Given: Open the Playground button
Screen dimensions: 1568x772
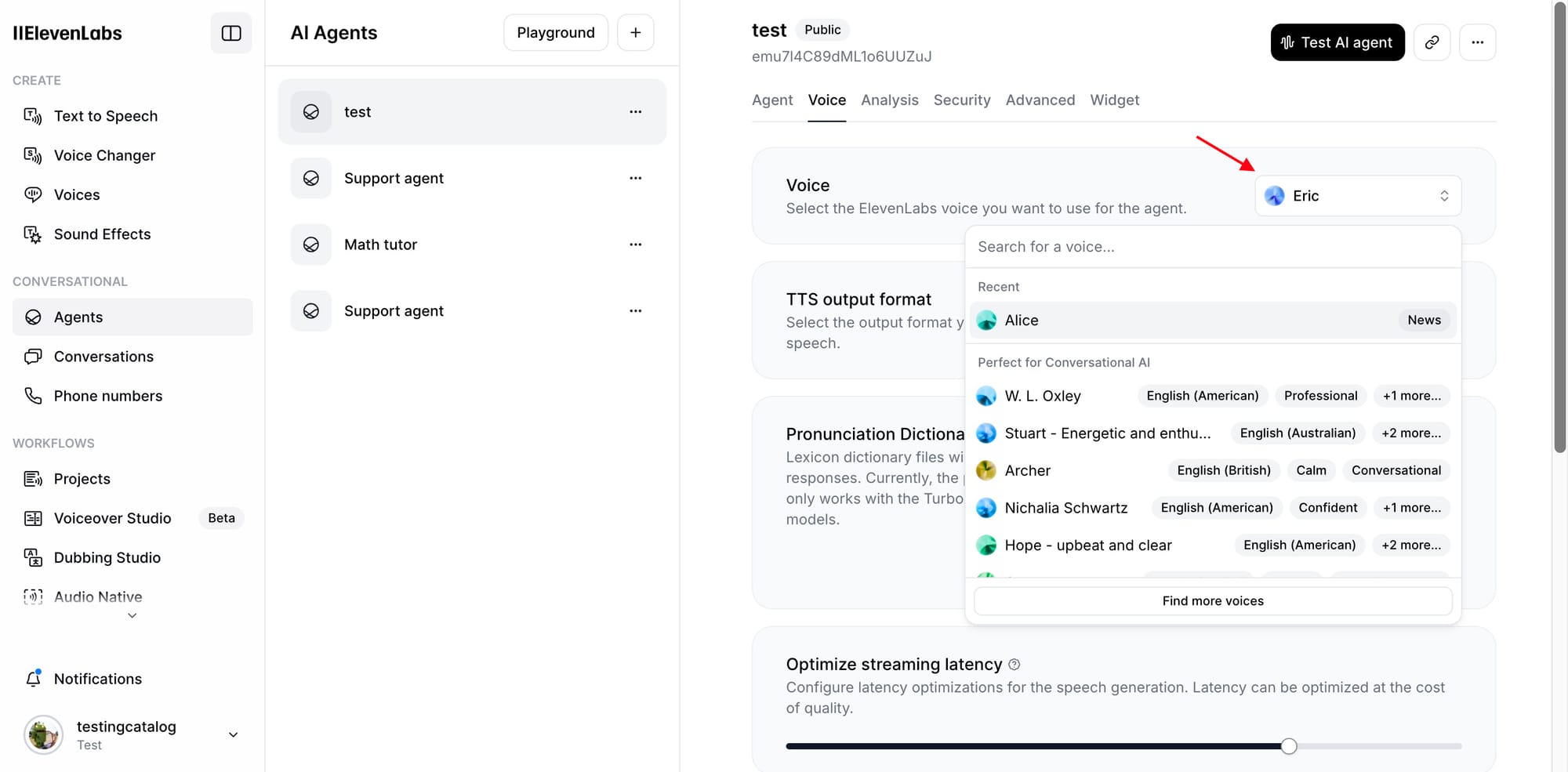Looking at the screenshot, I should 555,32.
